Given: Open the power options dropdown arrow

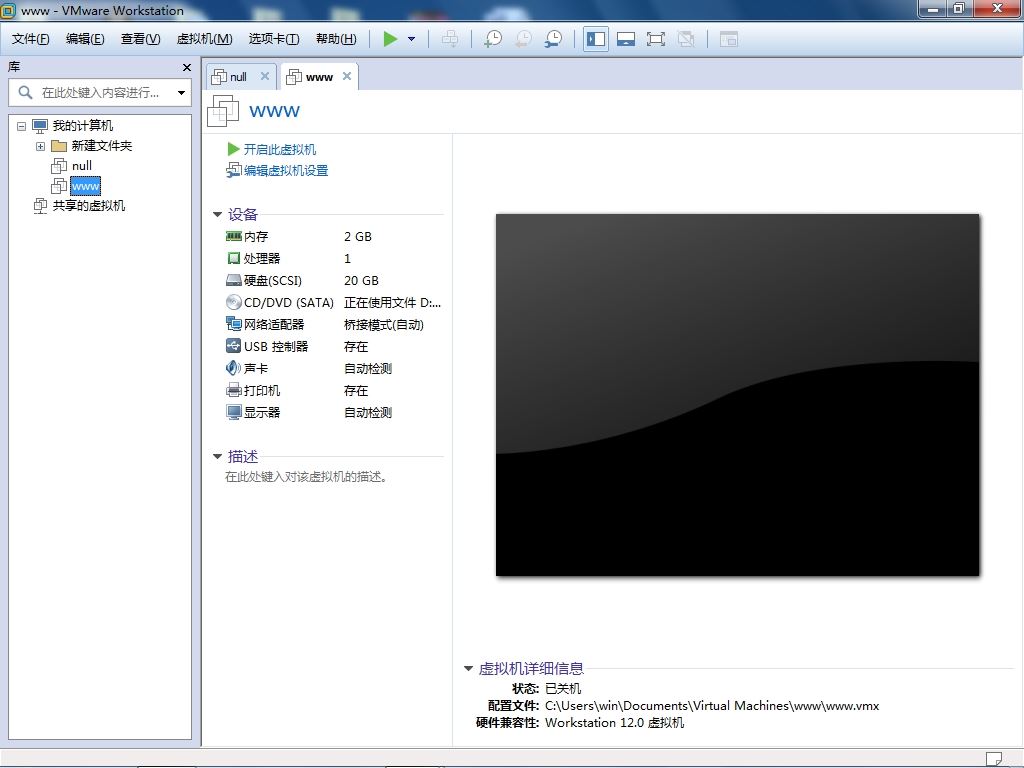Looking at the screenshot, I should tap(411, 39).
